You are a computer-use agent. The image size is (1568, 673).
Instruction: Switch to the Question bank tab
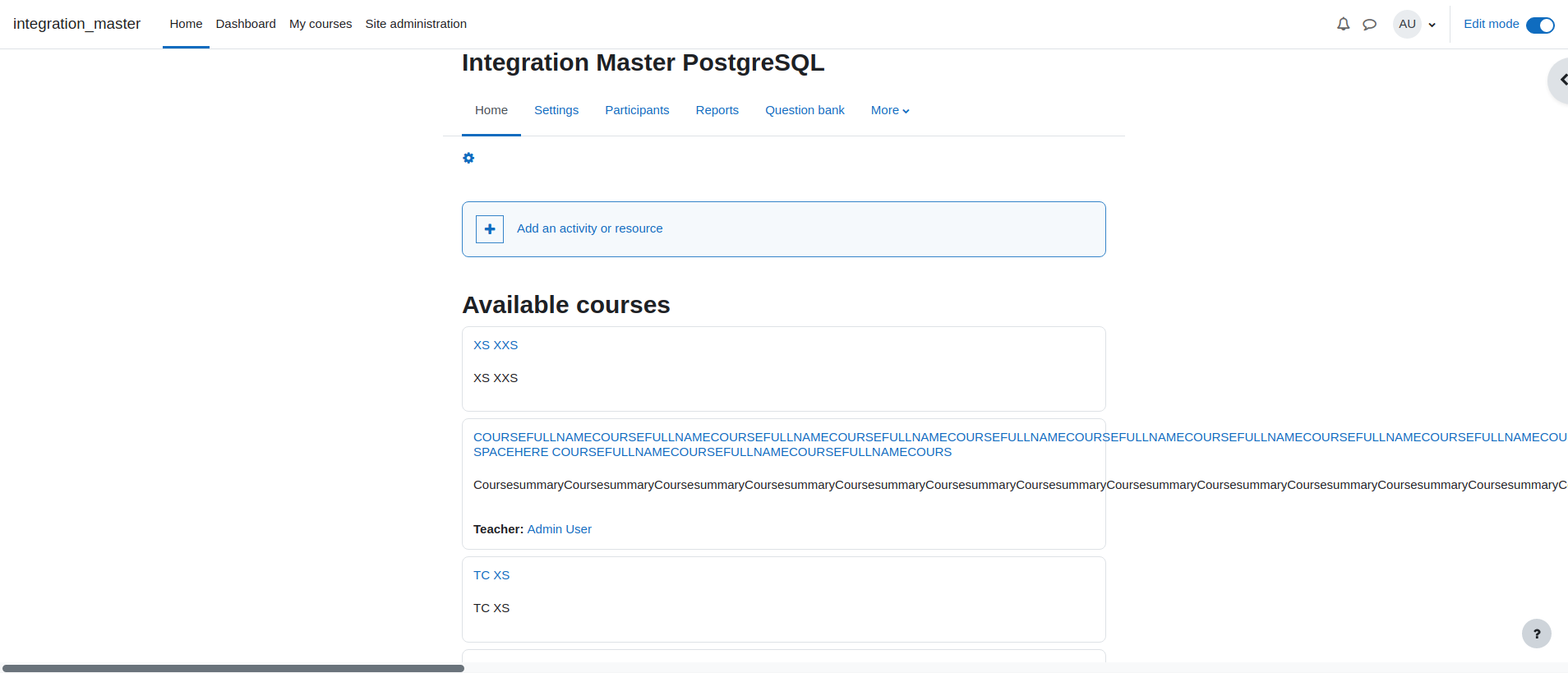(x=805, y=110)
